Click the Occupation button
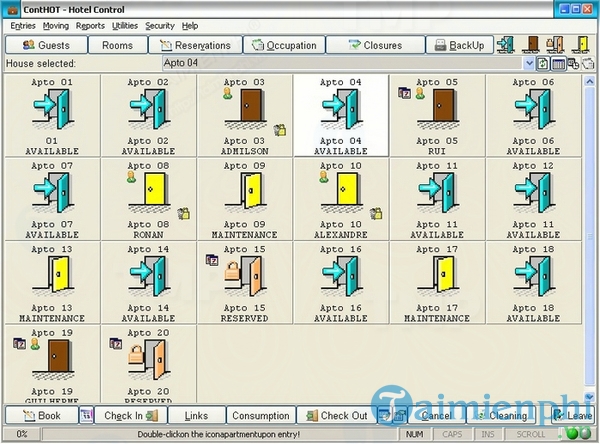The image size is (600, 444). (284, 45)
